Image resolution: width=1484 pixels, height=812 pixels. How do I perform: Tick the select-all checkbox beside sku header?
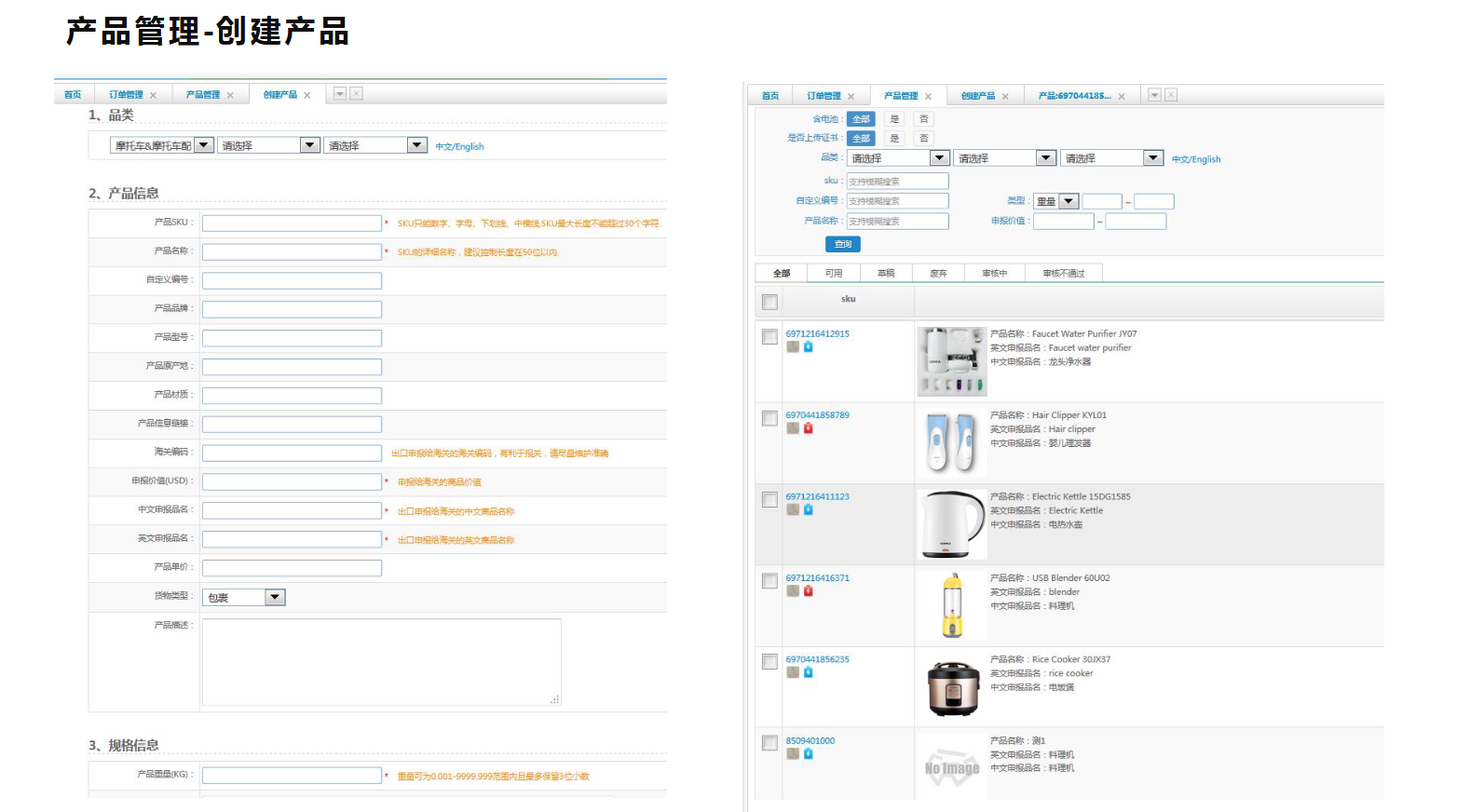coord(769,302)
